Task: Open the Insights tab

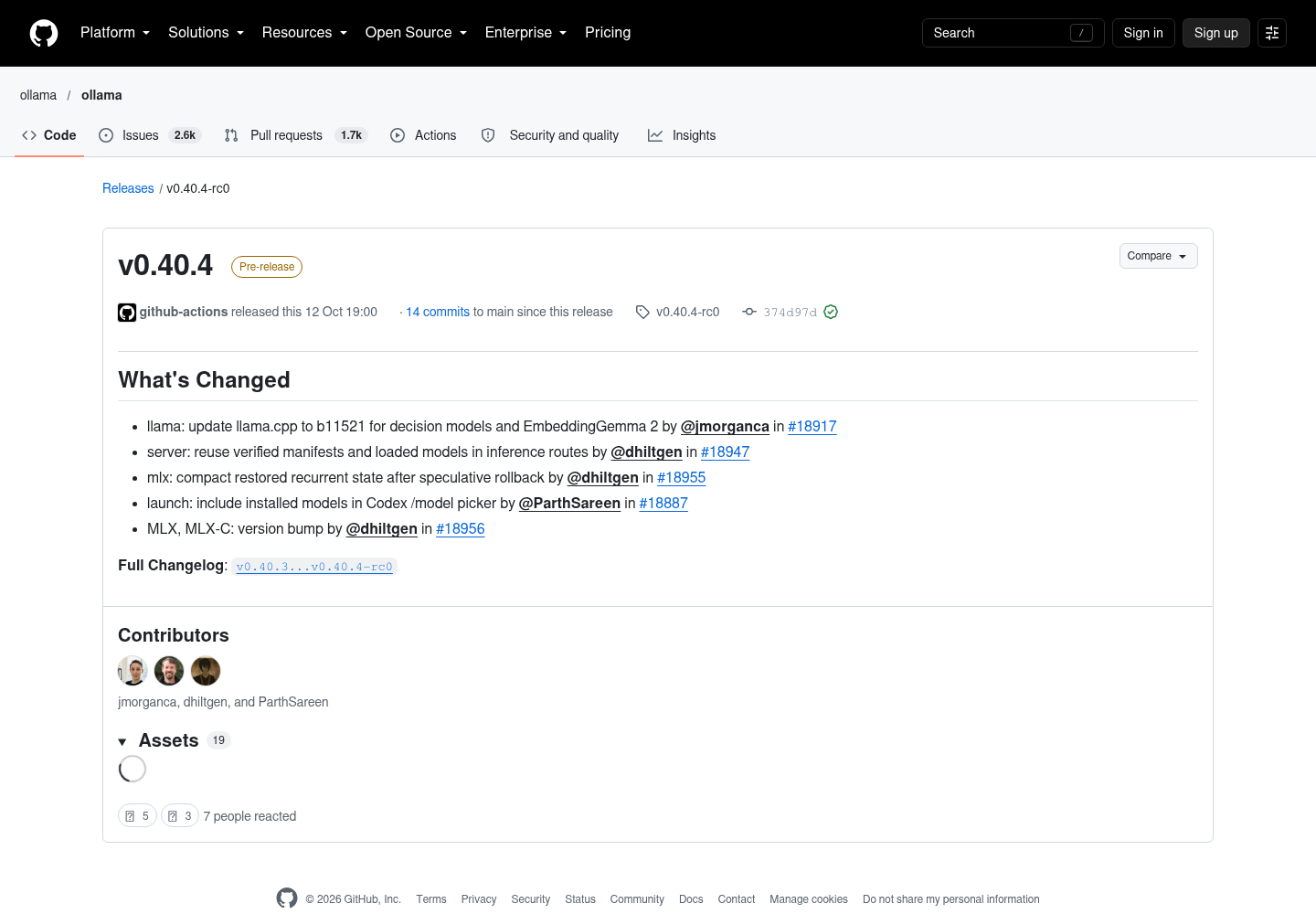Action: click(682, 135)
